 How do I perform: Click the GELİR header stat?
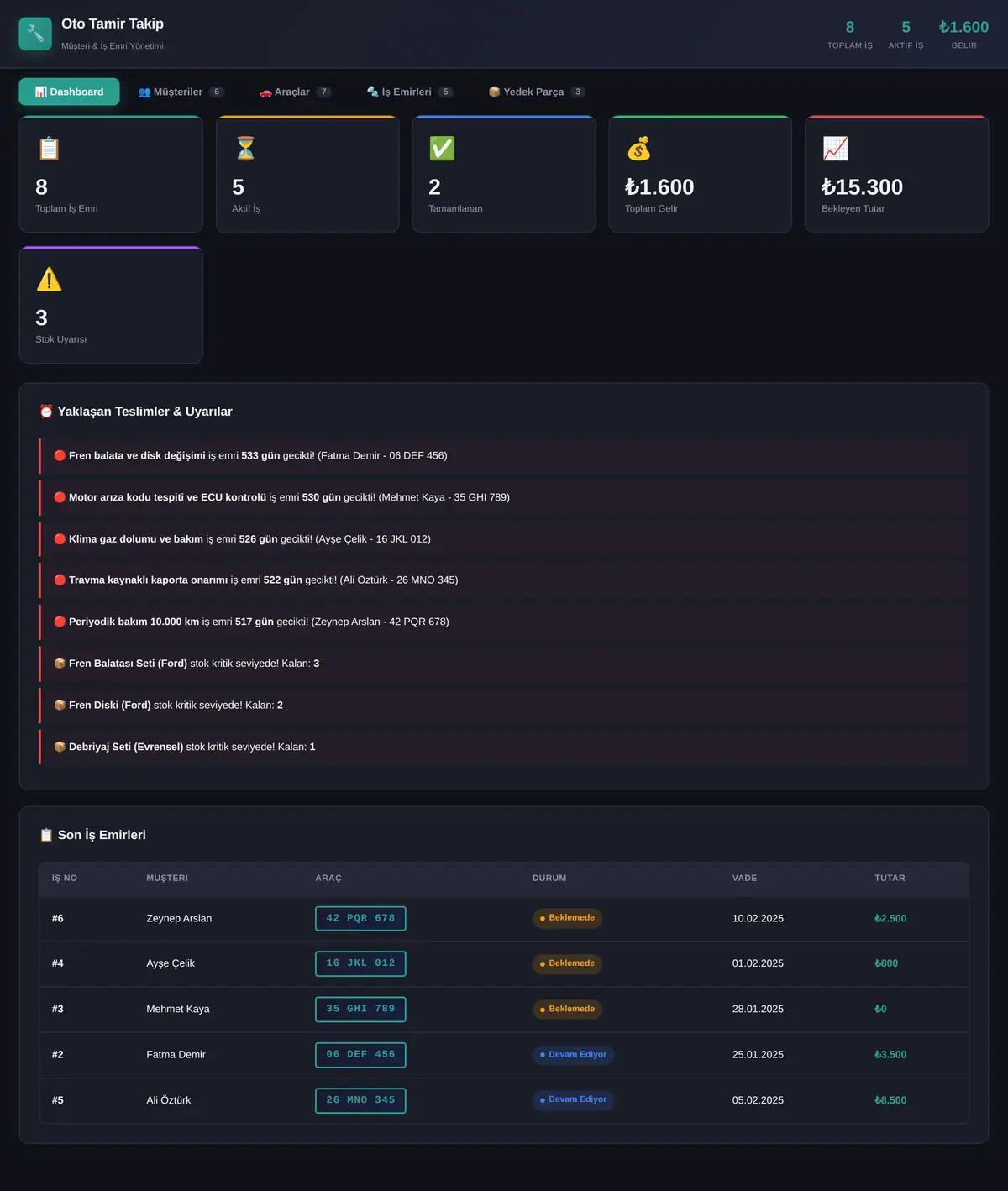[963, 34]
